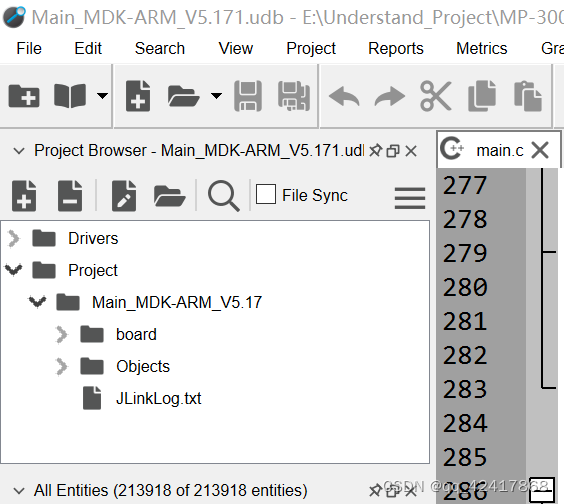Open the Metrics menu
564x504 pixels.
[482, 48]
